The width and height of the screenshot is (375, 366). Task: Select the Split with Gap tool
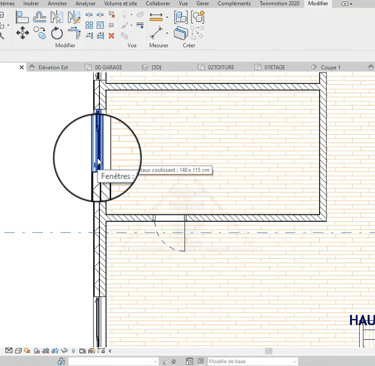[x=100, y=15]
